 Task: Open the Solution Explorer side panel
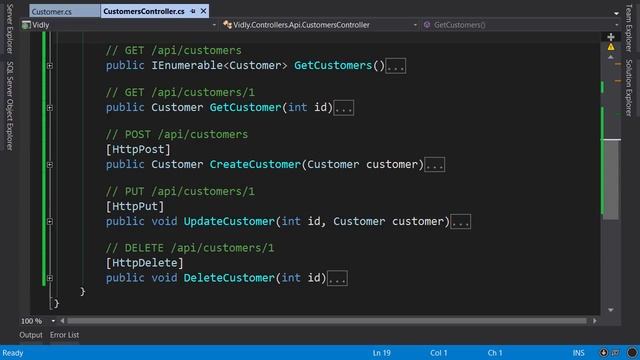pyautogui.click(x=629, y=88)
